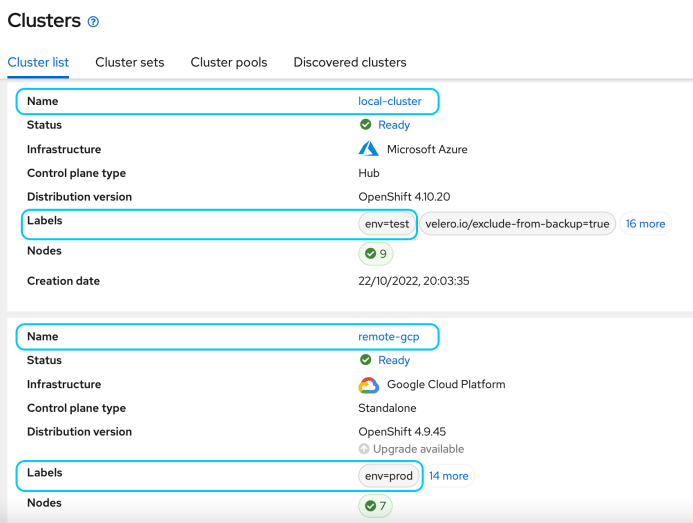Click the green Ready checkmark for local-cluster

click(x=366, y=125)
